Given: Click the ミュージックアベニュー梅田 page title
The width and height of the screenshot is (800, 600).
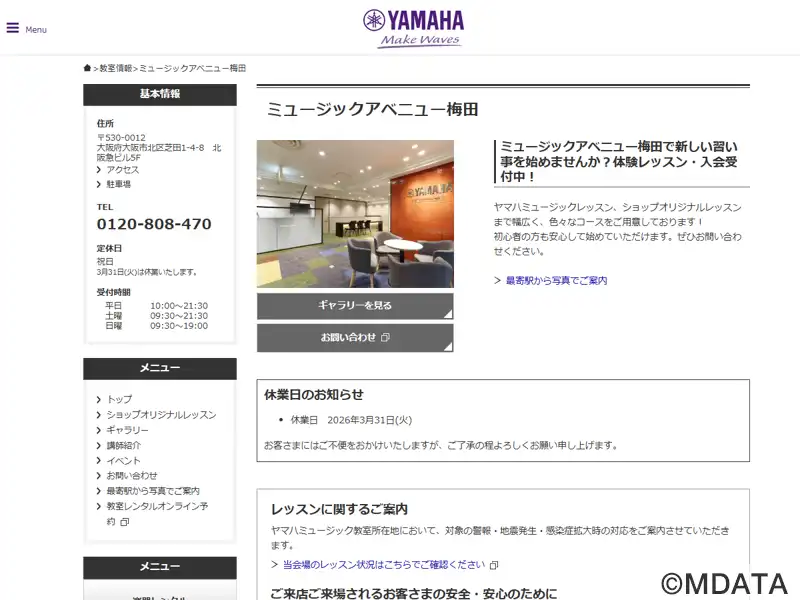Looking at the screenshot, I should pos(372,109).
